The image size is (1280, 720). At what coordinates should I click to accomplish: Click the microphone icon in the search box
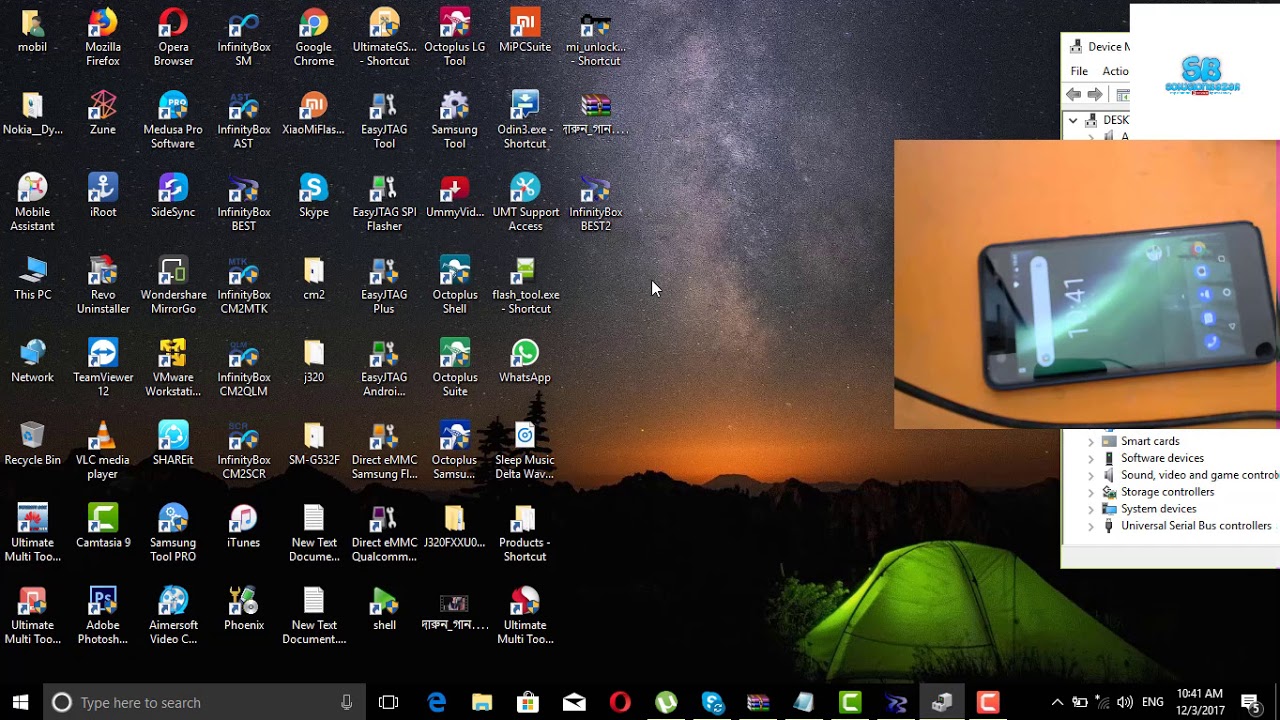tap(346, 702)
